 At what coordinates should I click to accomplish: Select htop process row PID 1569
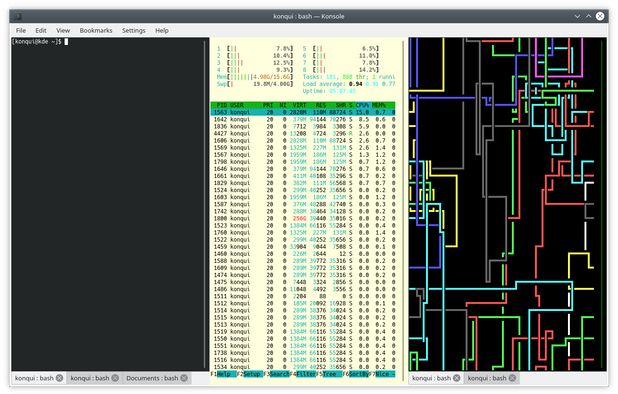[303, 148]
